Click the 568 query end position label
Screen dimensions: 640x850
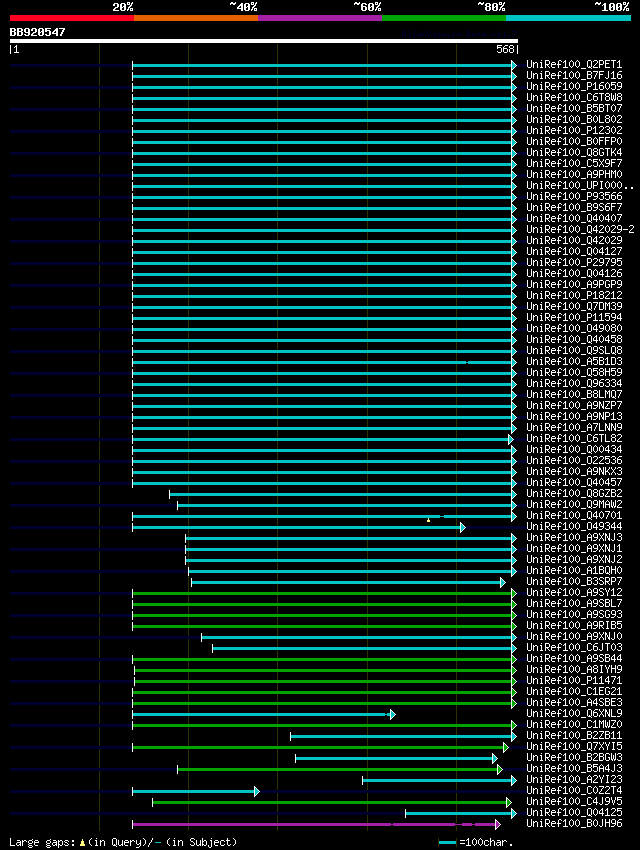(505, 49)
